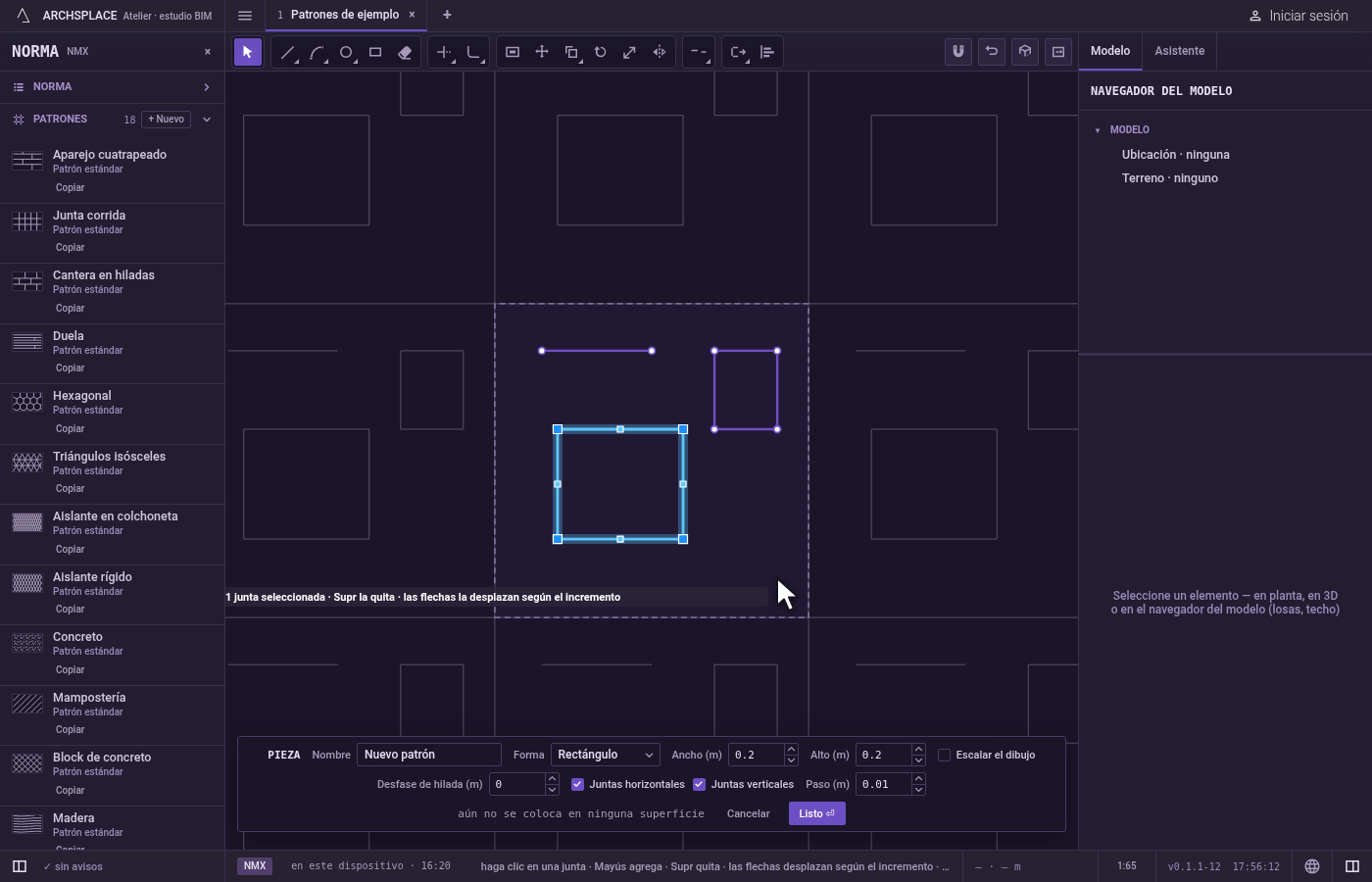Confirm with the Listo button

(817, 813)
